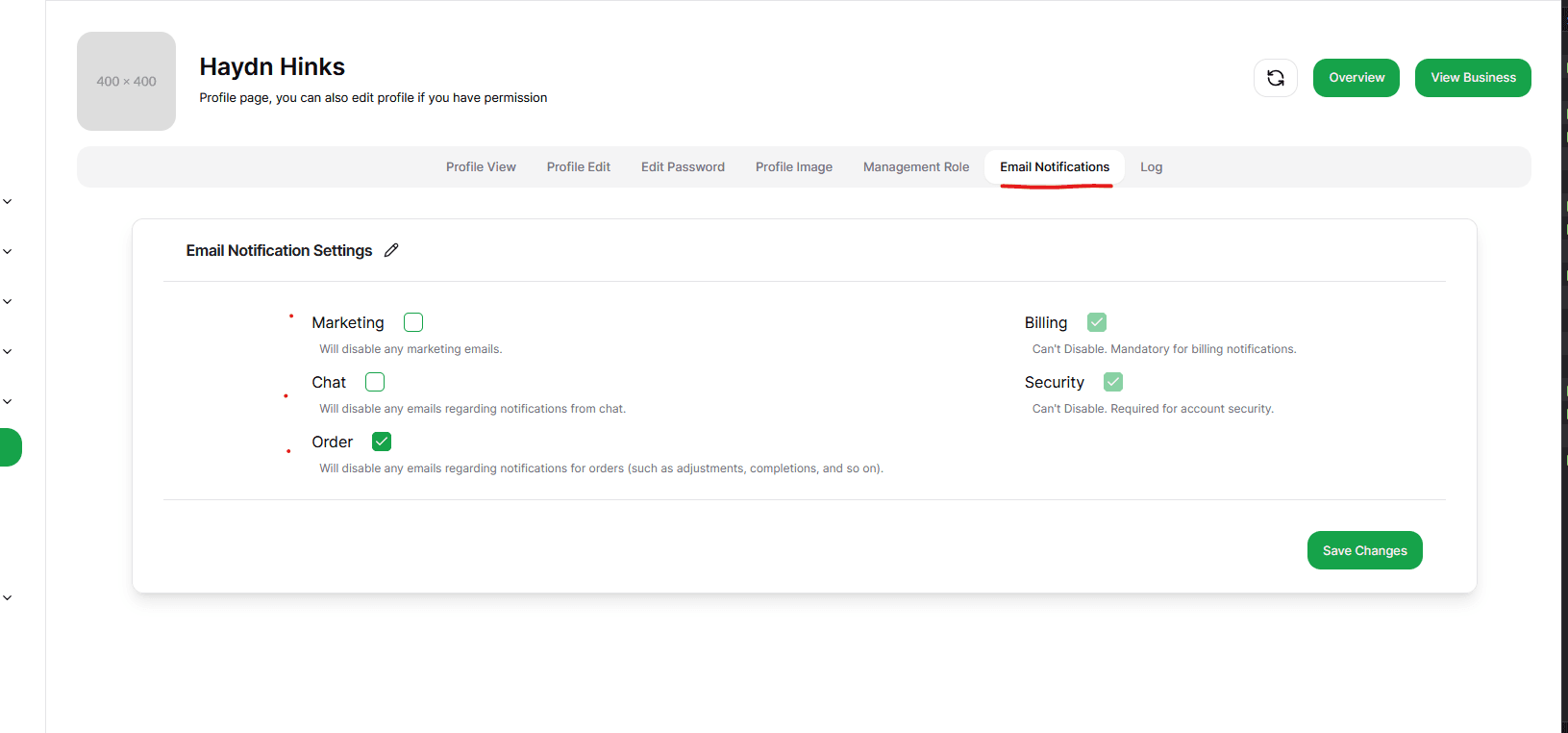Expand the topmost sidebar chevron

click(8, 202)
